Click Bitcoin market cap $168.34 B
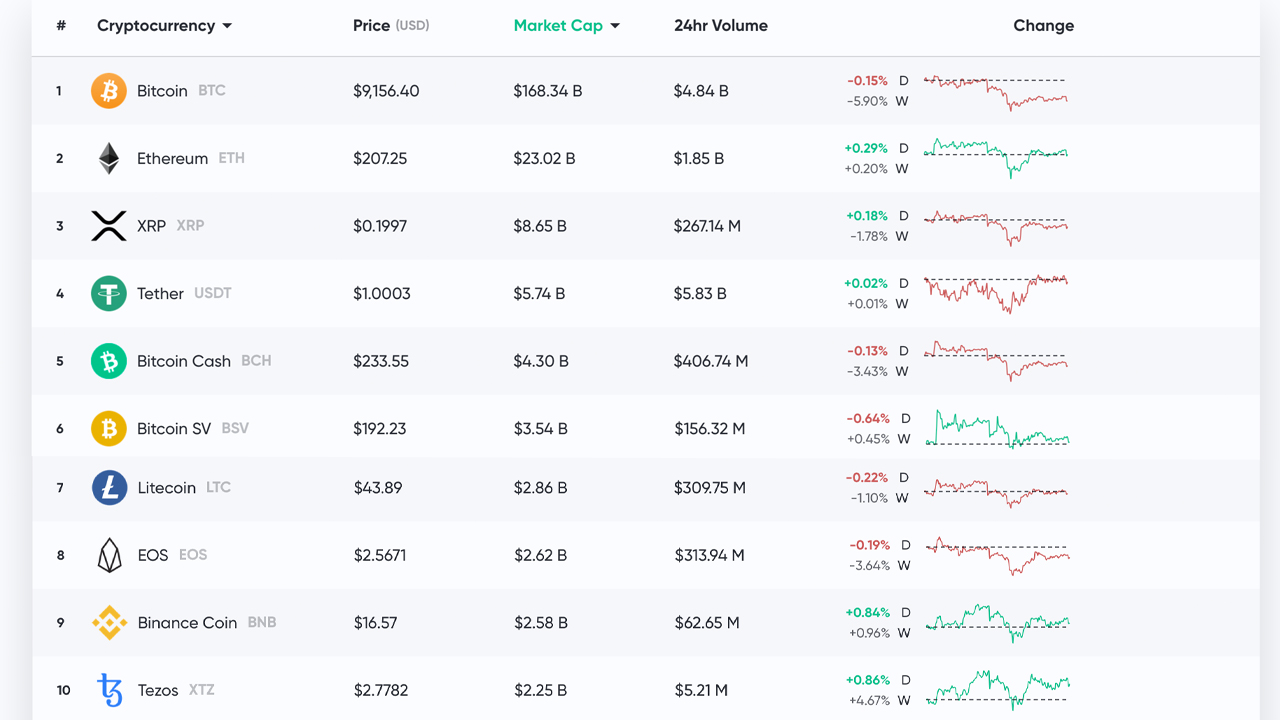1280x720 pixels. point(548,91)
